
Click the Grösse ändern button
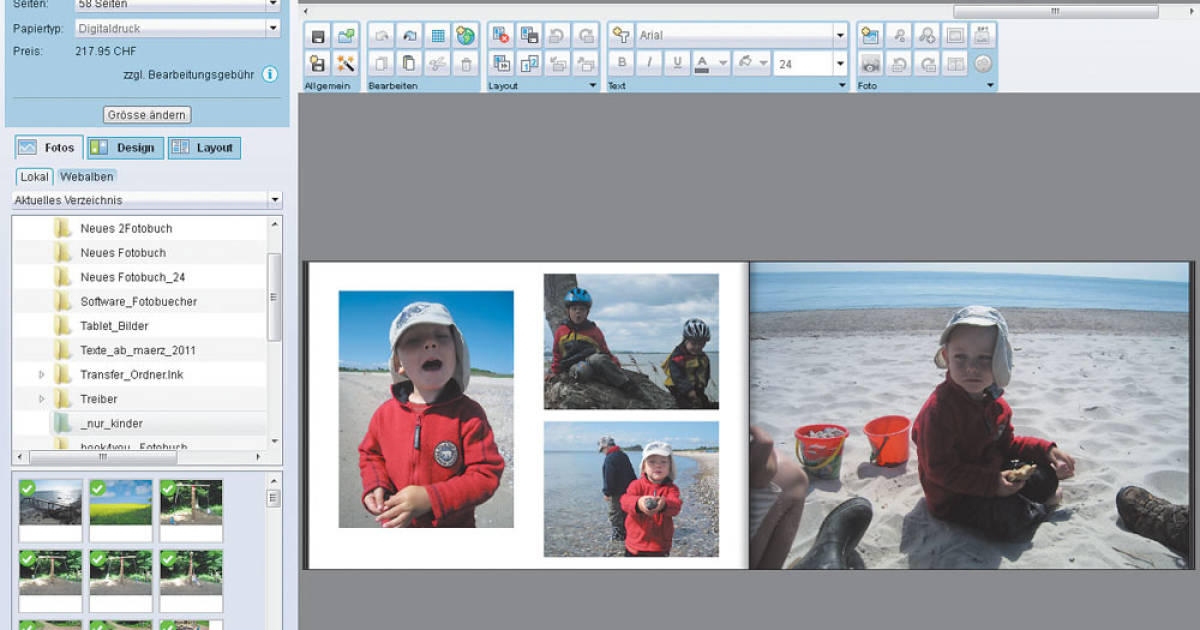(147, 115)
